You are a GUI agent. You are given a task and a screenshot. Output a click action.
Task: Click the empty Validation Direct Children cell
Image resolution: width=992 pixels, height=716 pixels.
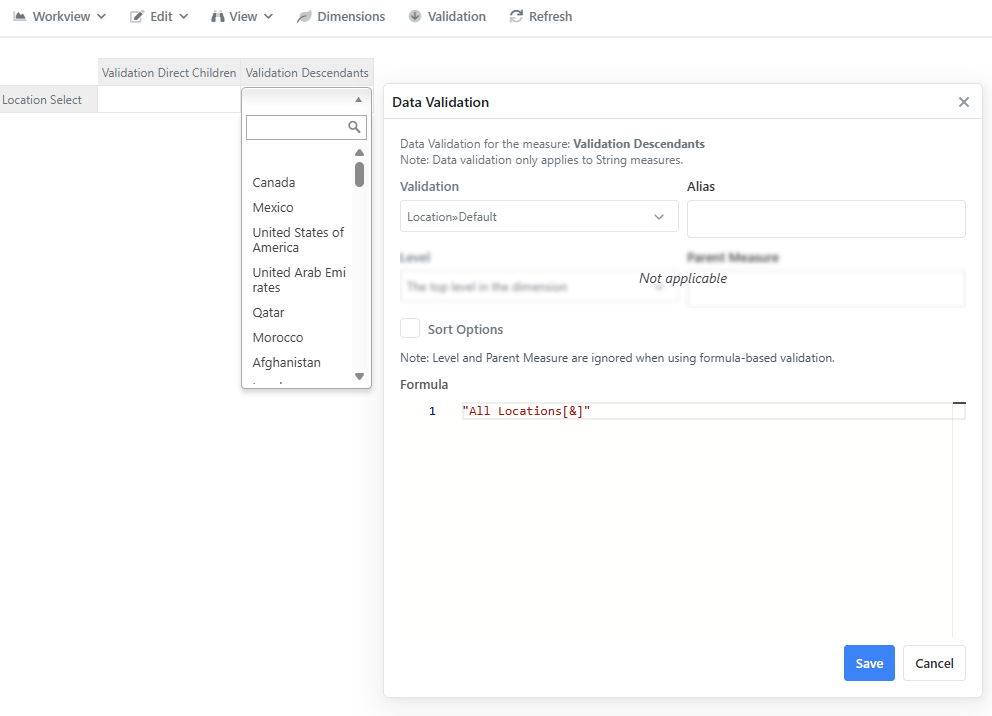pos(169,100)
